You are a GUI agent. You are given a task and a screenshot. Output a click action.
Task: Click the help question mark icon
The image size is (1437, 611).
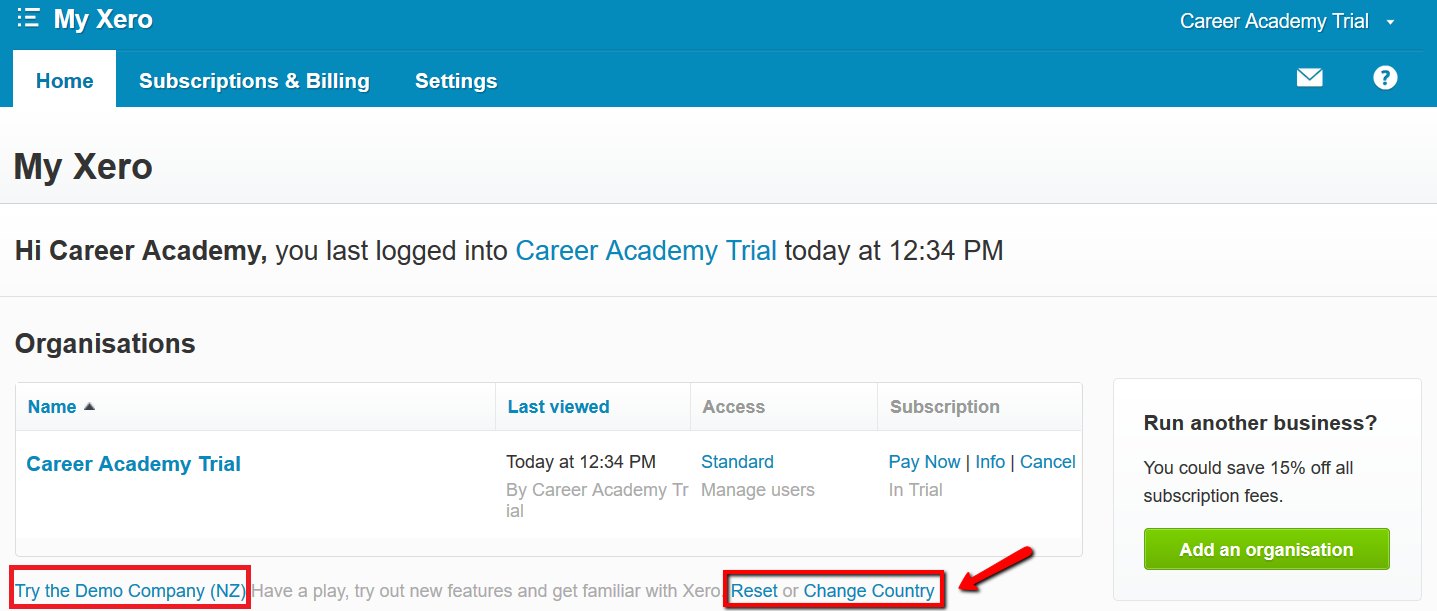coord(1385,78)
